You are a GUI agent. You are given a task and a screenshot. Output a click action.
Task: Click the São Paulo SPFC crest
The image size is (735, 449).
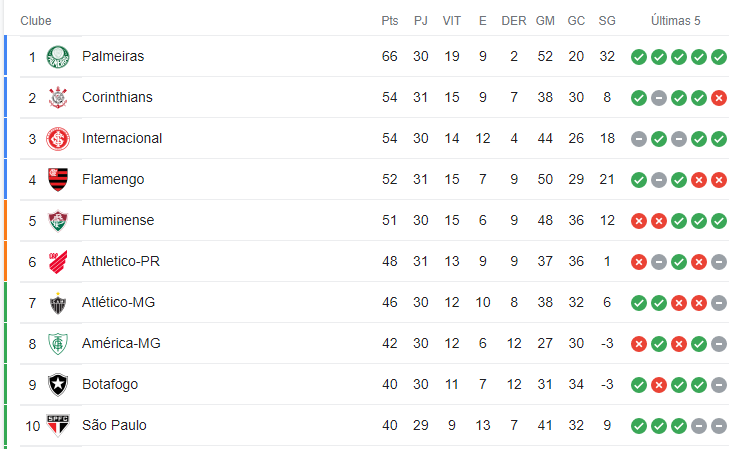[58, 426]
